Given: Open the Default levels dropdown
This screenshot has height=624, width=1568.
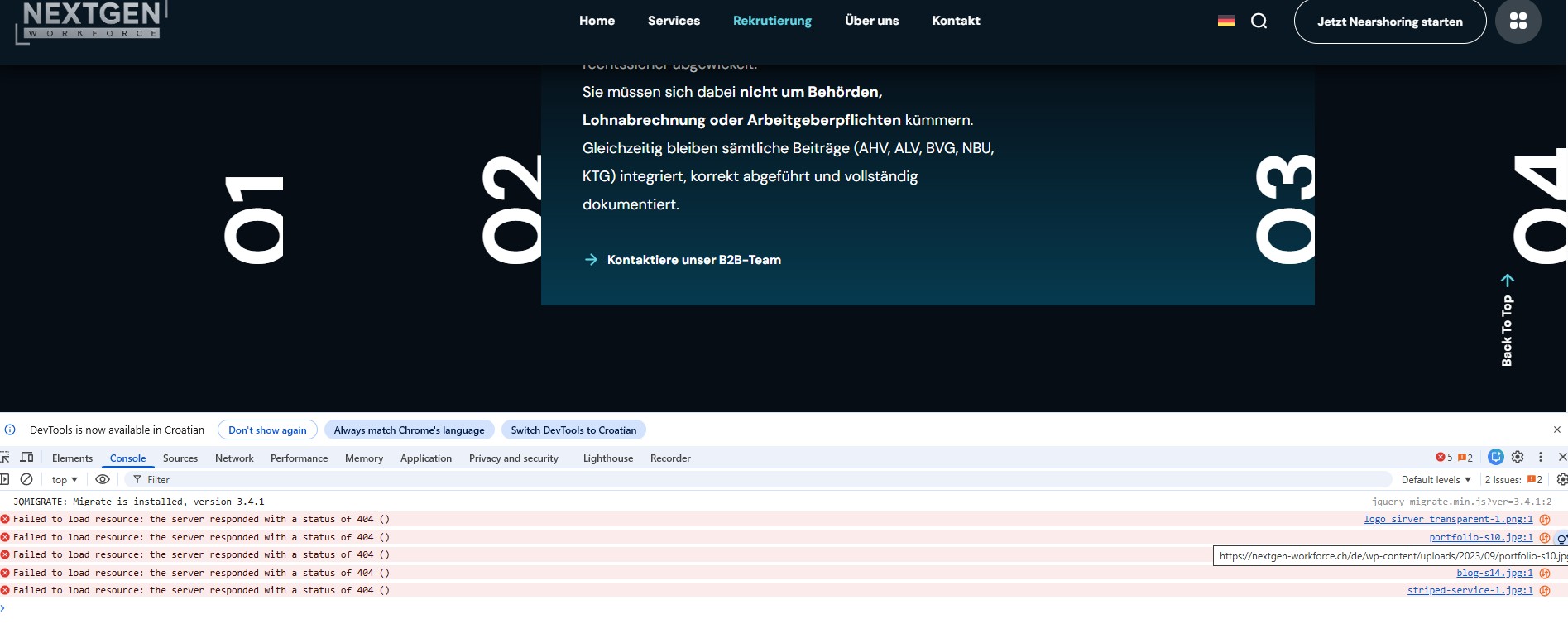Looking at the screenshot, I should click(x=1436, y=480).
